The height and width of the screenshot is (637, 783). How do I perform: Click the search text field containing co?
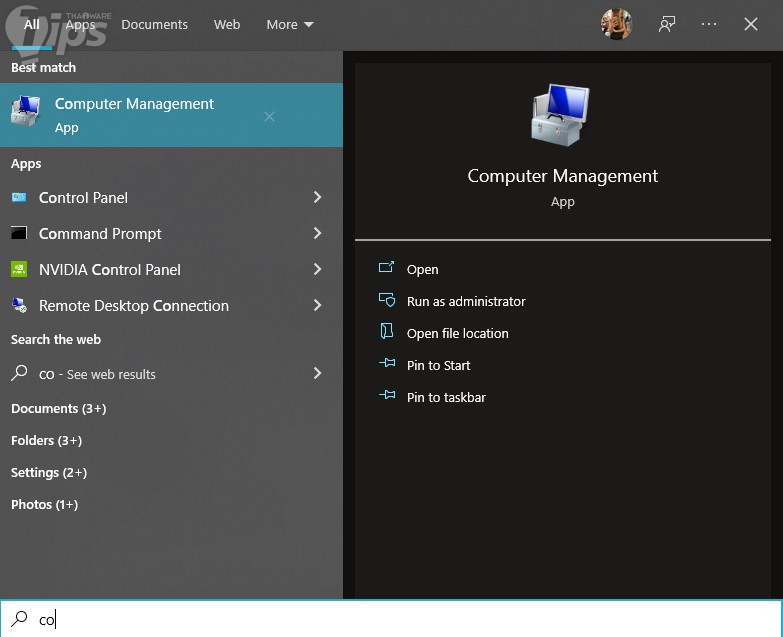click(x=392, y=619)
